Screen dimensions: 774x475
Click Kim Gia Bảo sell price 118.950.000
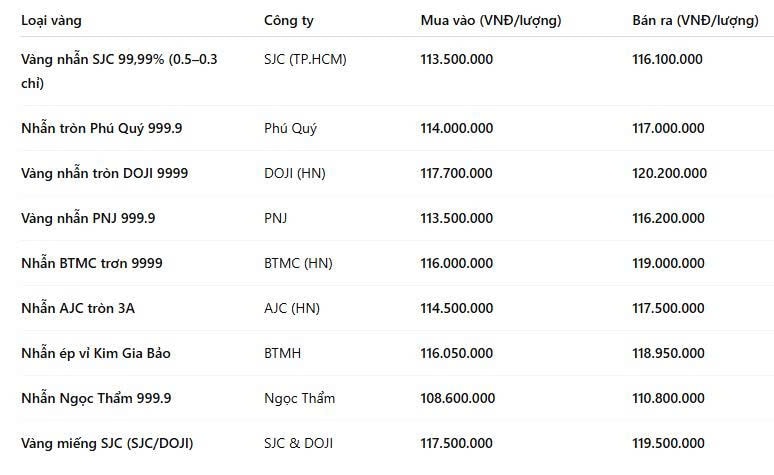[668, 353]
